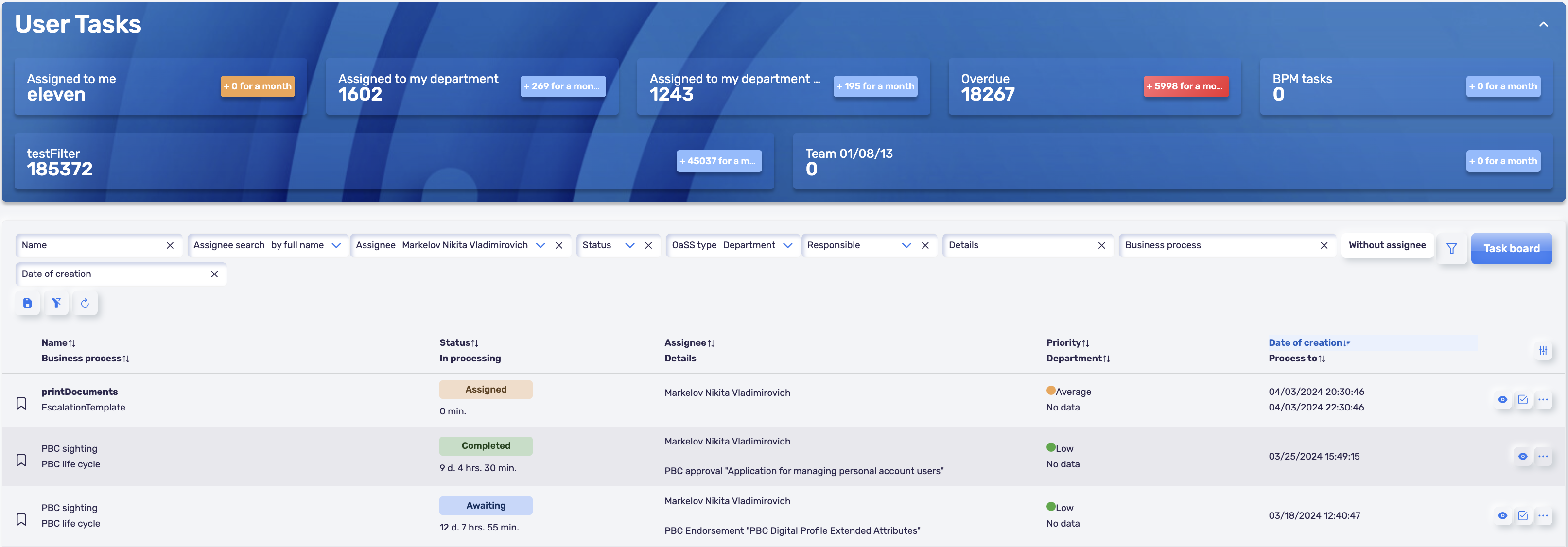View printDocuments task via eye icon
This screenshot has height=547, width=1568.
click(x=1502, y=400)
